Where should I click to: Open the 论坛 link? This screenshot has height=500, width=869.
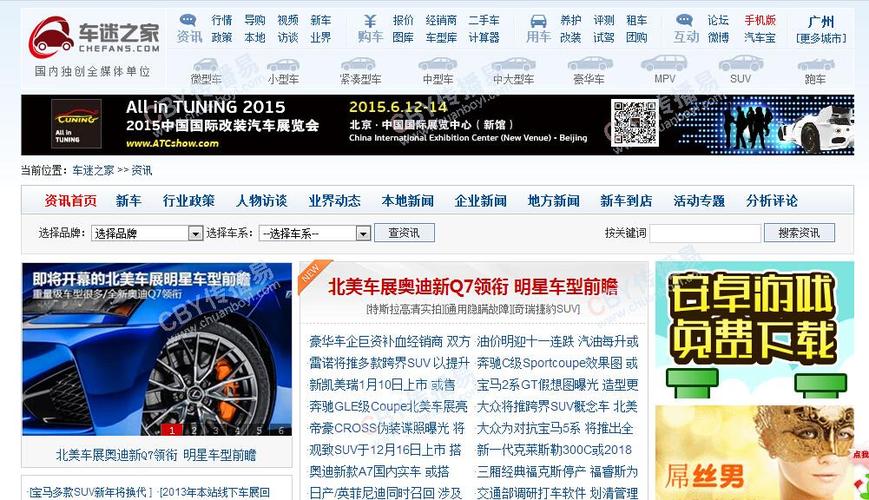(x=718, y=21)
